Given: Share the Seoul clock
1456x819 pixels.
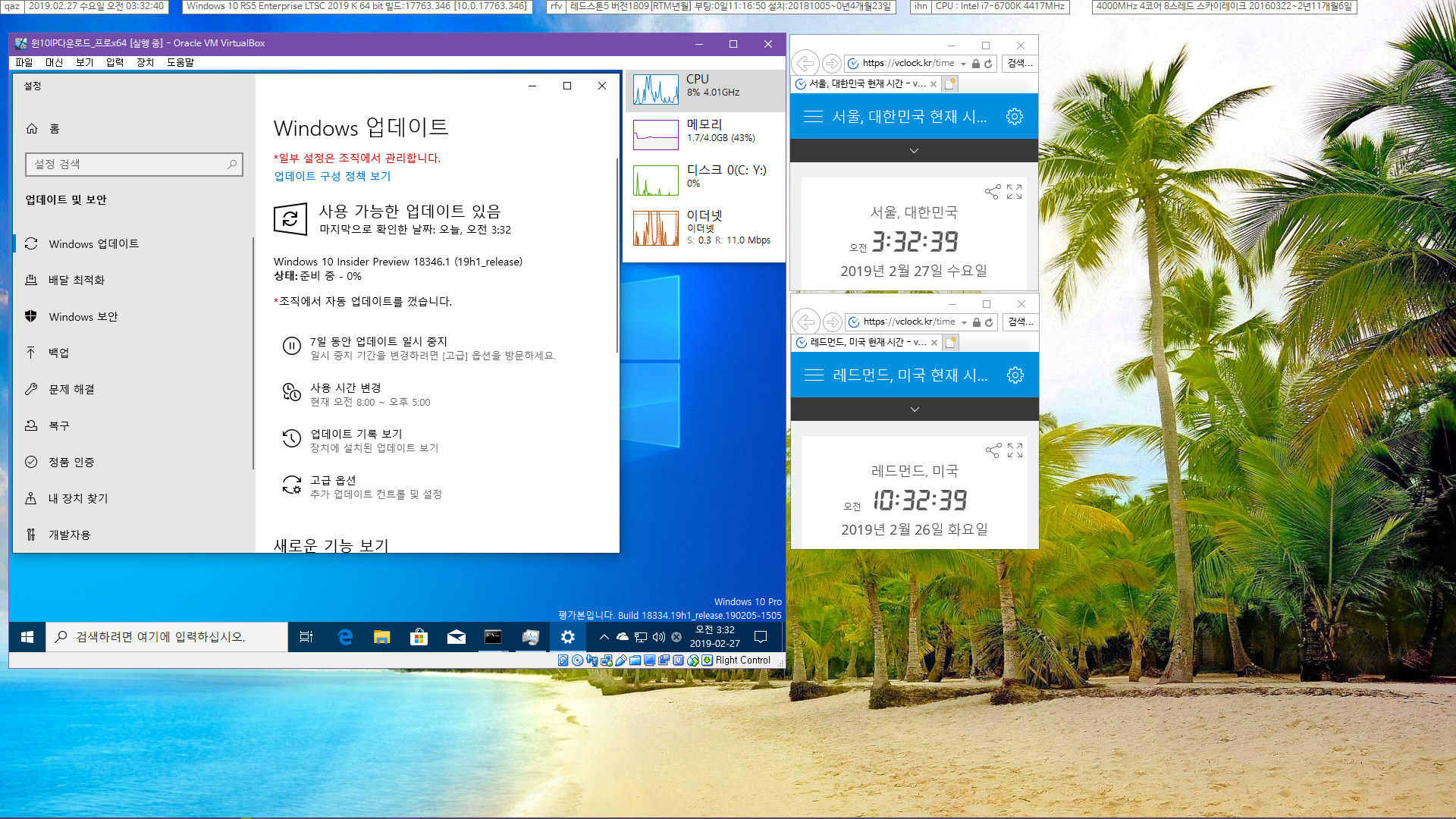Looking at the screenshot, I should click(992, 192).
